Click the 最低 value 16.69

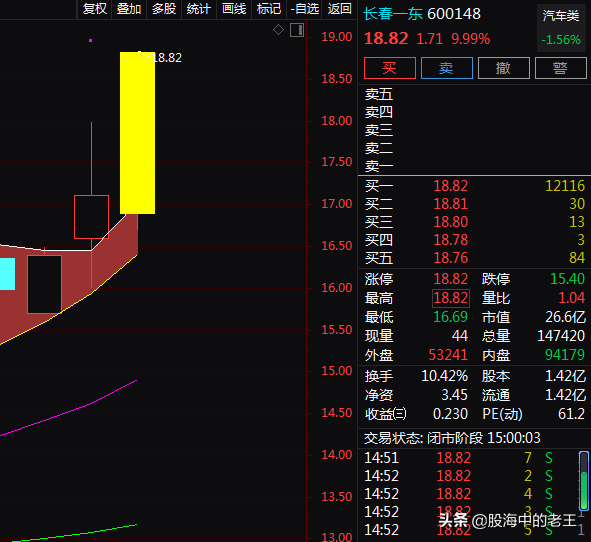click(x=450, y=317)
